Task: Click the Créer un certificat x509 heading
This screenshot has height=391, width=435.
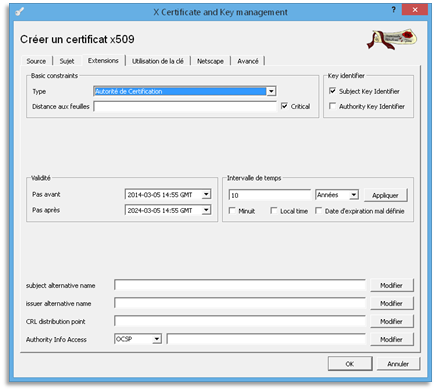Action: [x=77, y=39]
